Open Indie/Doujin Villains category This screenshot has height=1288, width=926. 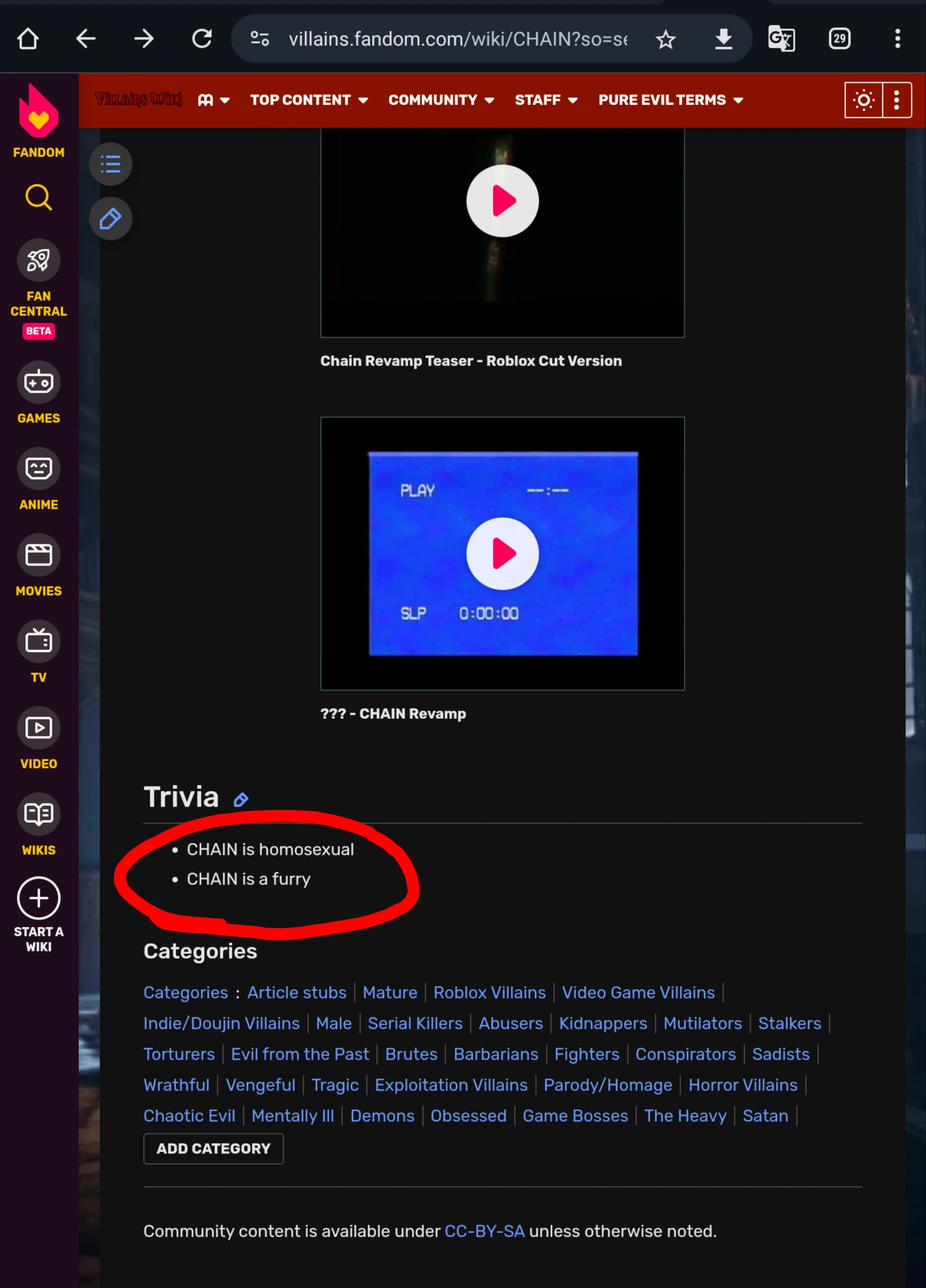(221, 1023)
